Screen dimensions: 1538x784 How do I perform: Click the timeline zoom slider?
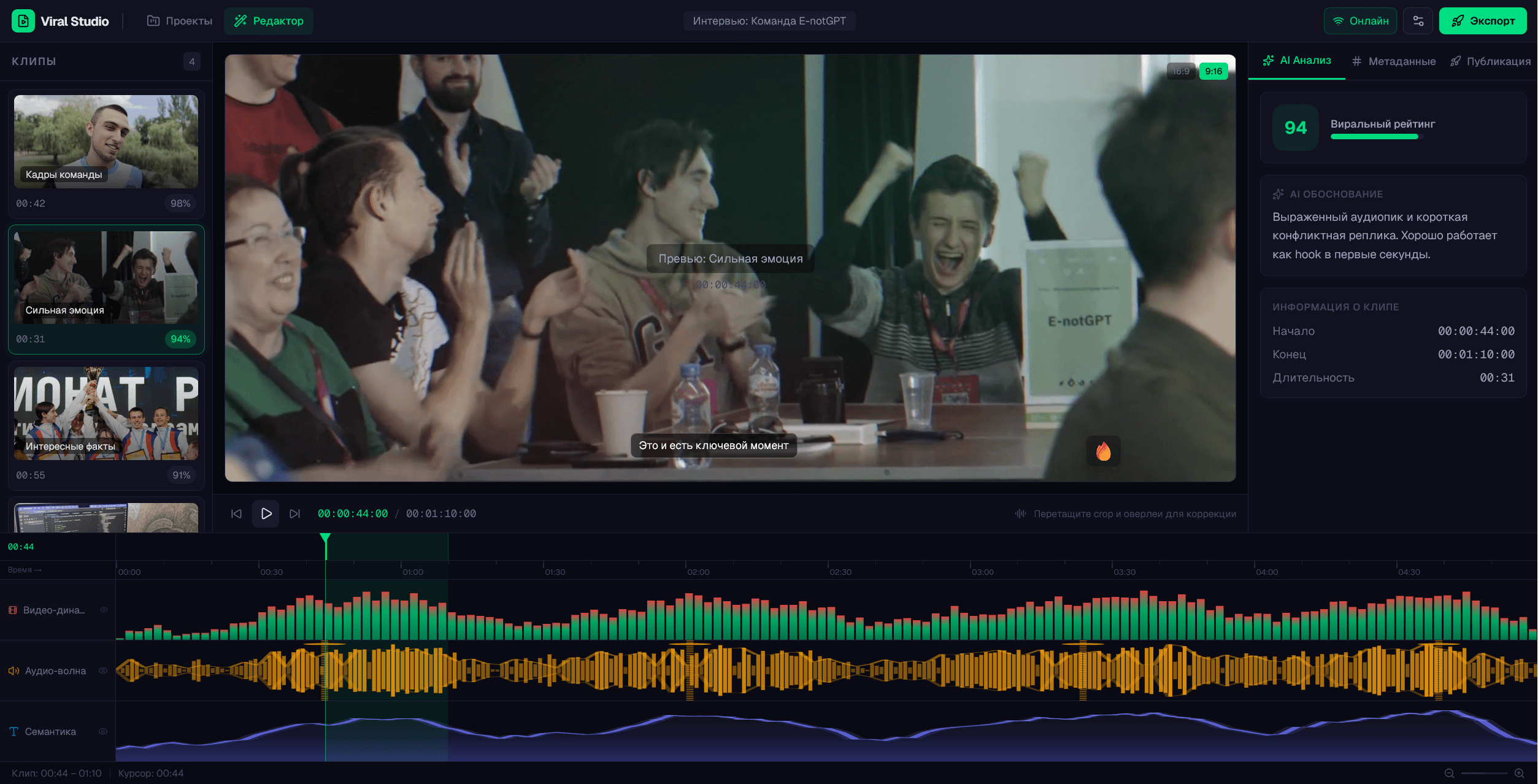(x=1484, y=773)
